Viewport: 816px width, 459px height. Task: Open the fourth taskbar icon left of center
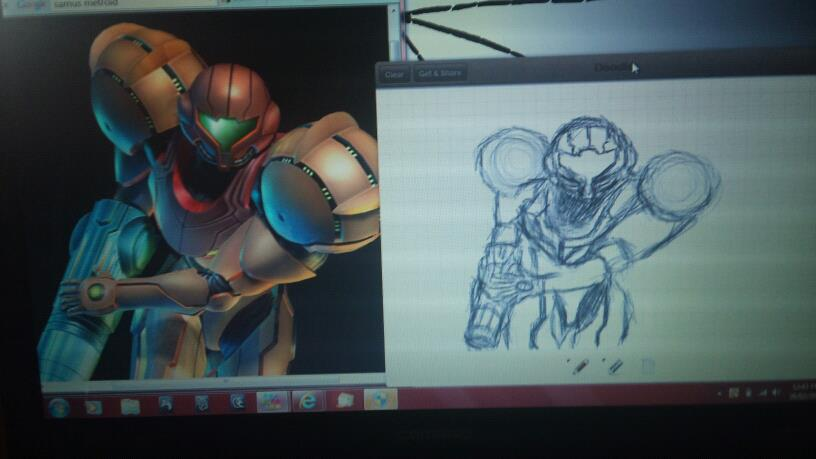[x=166, y=404]
